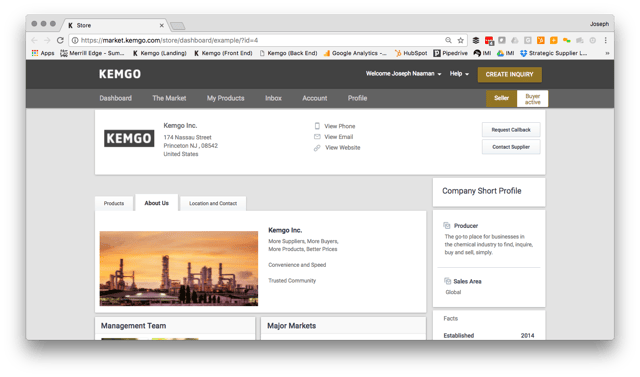Image resolution: width=640 pixels, height=377 pixels.
Task: Go to Dashboard in navigation
Action: 116,98
